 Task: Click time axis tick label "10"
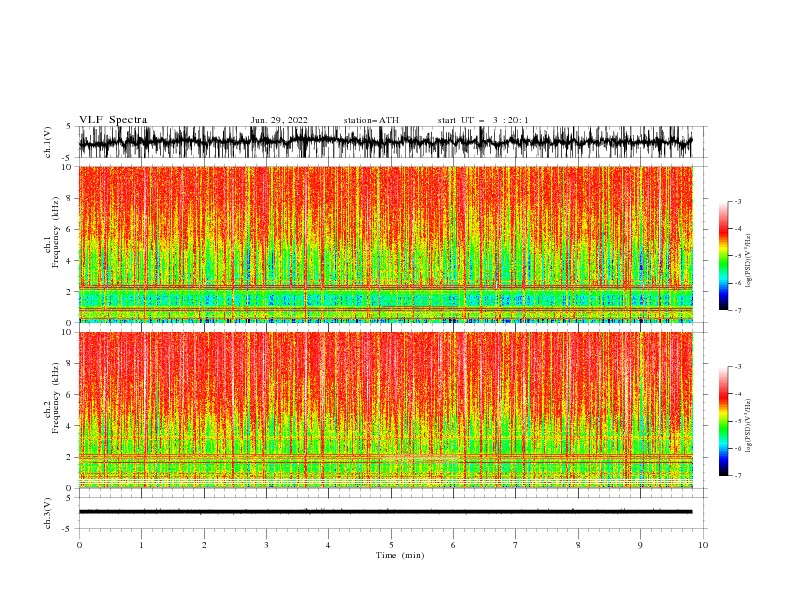pyautogui.click(x=703, y=545)
